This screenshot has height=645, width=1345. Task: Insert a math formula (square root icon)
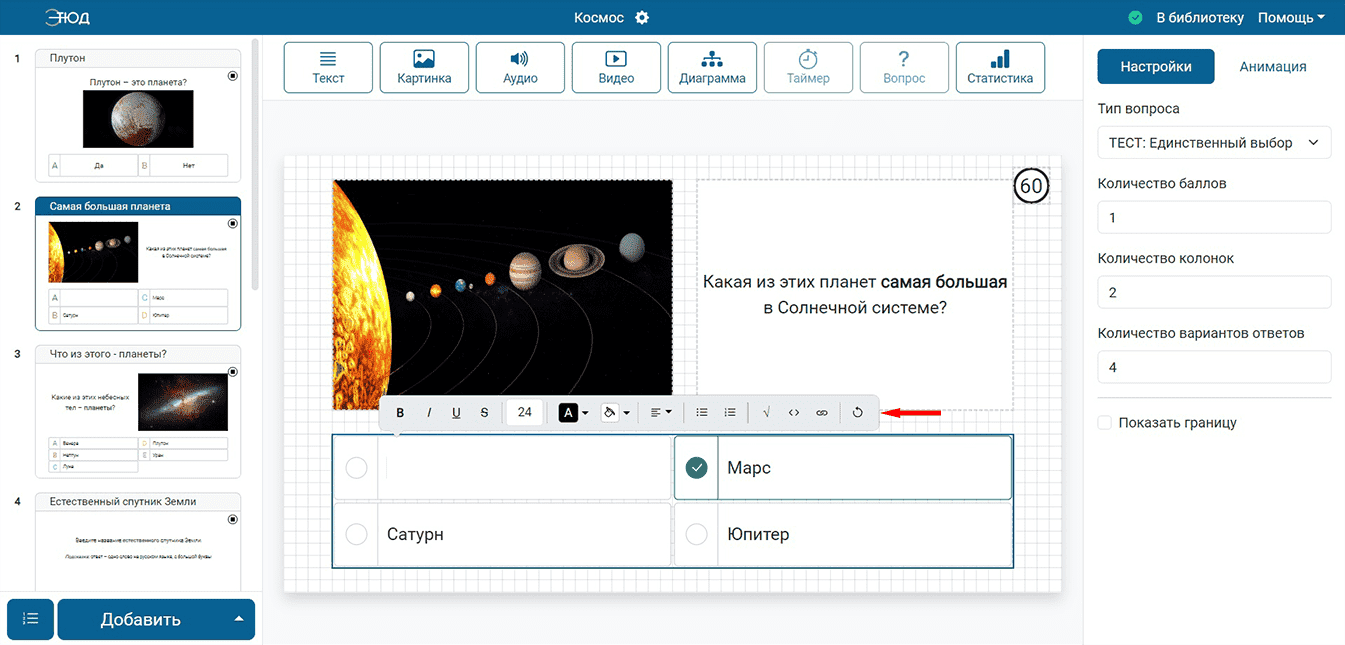(766, 412)
